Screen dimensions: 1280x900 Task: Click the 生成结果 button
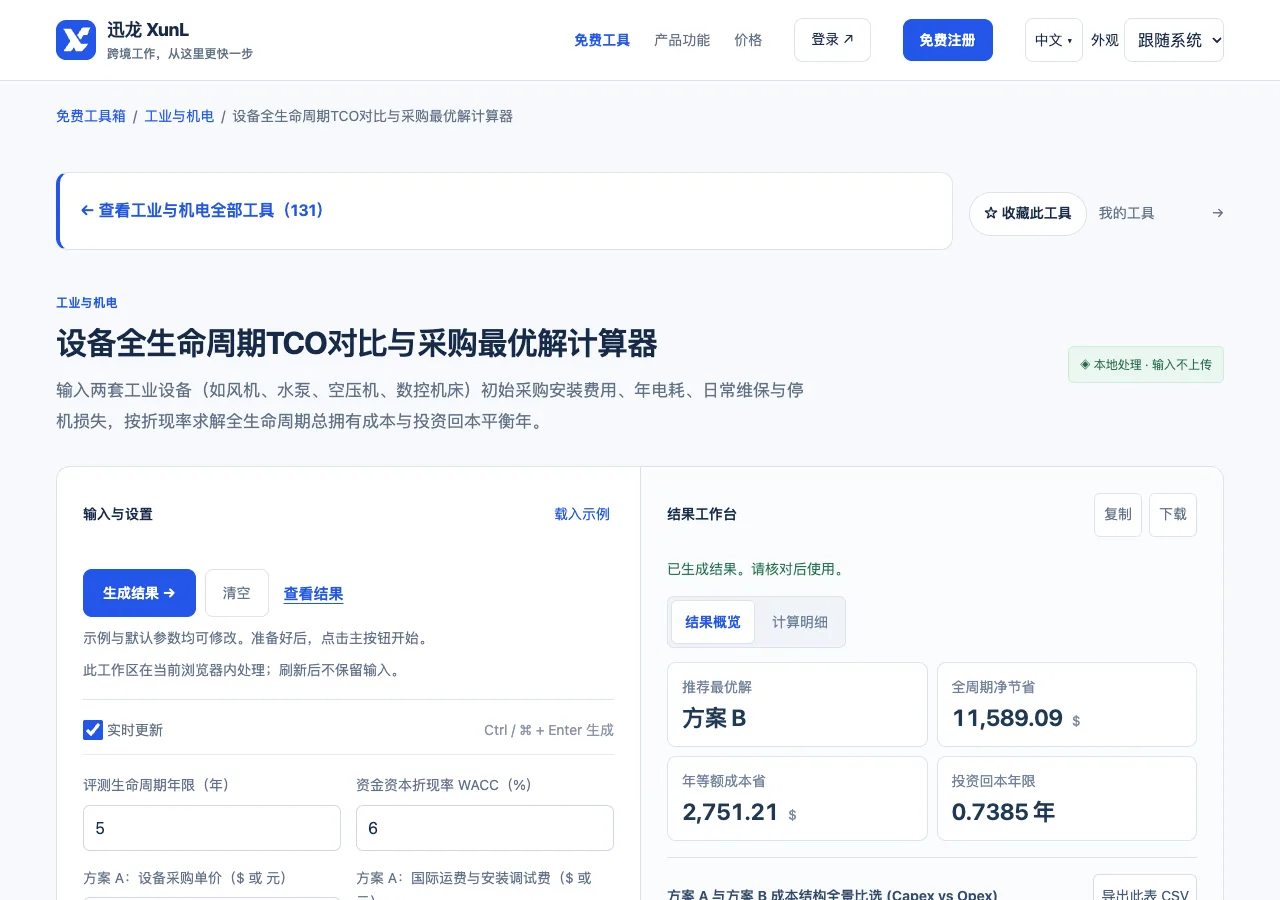pyautogui.click(x=139, y=593)
